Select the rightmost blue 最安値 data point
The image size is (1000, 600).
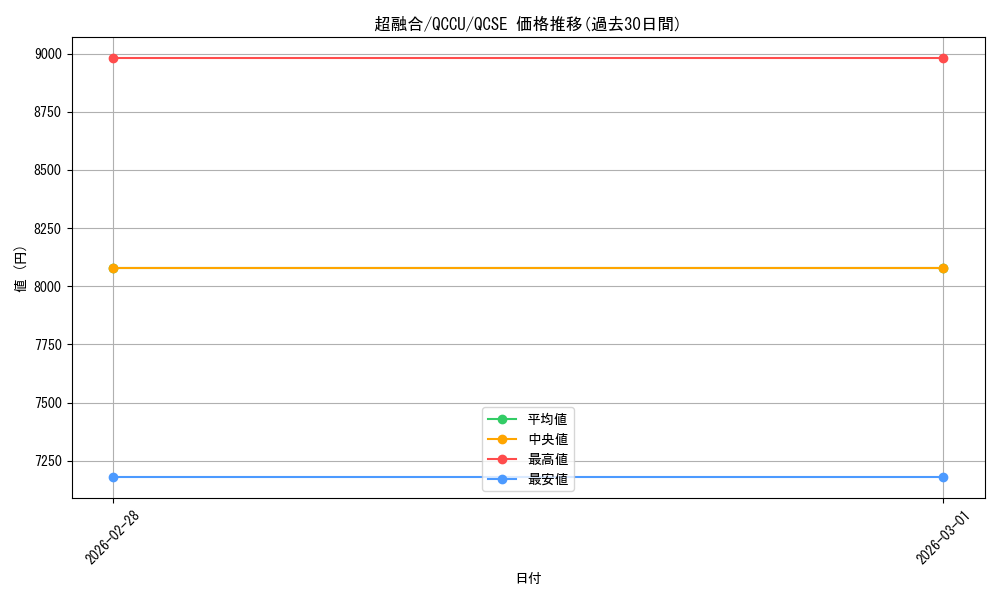tap(942, 477)
